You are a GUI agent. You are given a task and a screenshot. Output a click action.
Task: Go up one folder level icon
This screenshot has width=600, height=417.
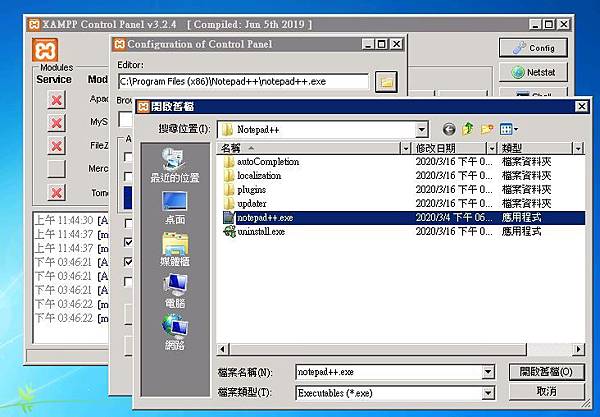(x=468, y=129)
